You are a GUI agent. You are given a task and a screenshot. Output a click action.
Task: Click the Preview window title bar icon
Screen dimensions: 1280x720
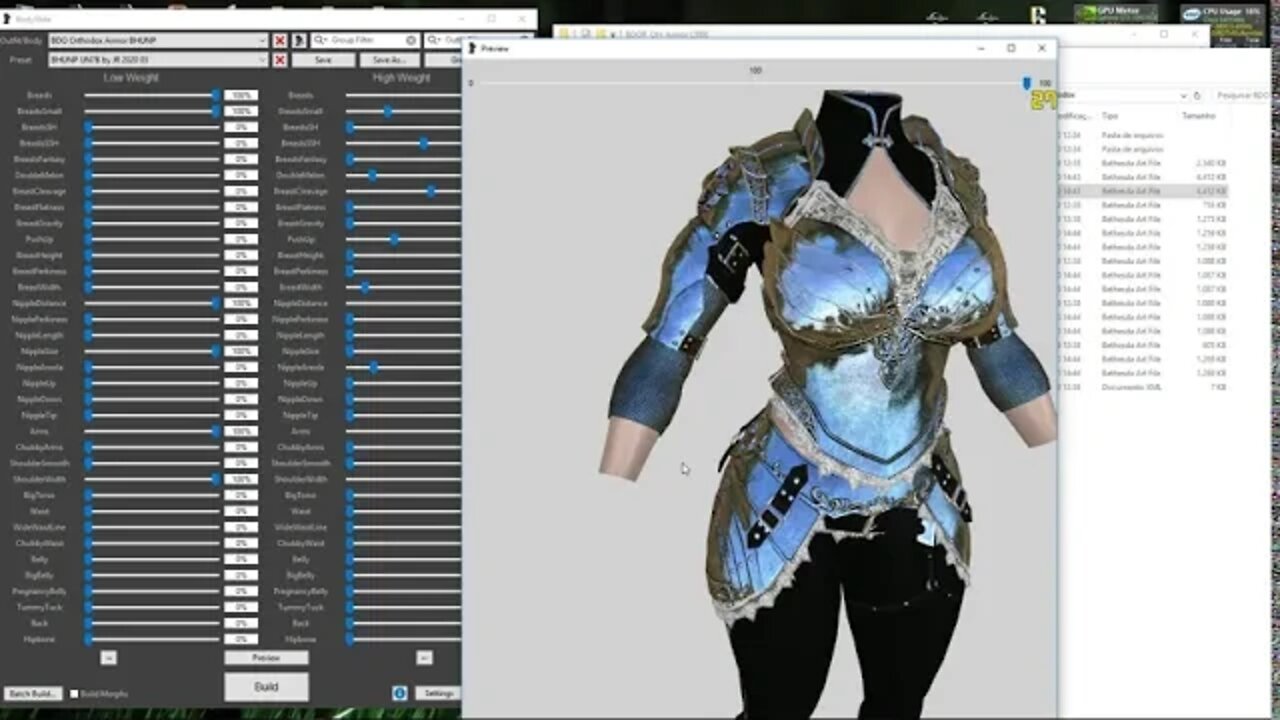click(x=473, y=48)
